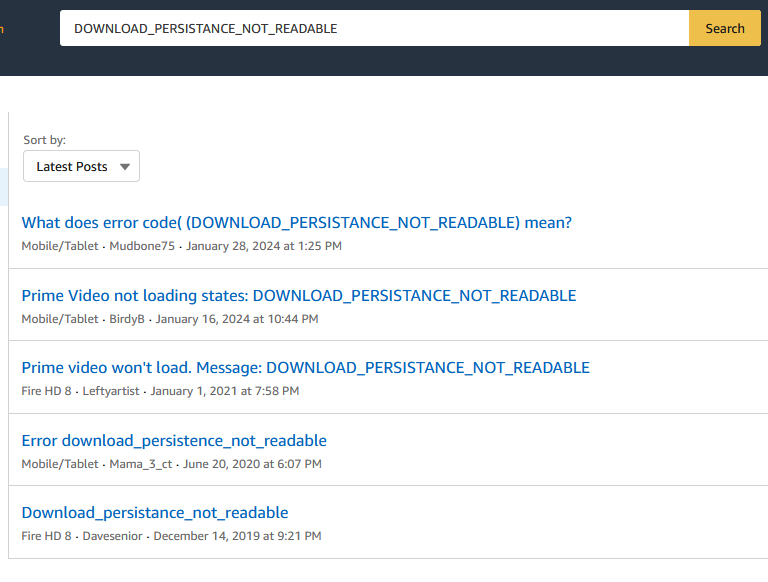The image size is (768, 582).
Task: Open the Latest Posts sort dropdown
Action: click(81, 167)
